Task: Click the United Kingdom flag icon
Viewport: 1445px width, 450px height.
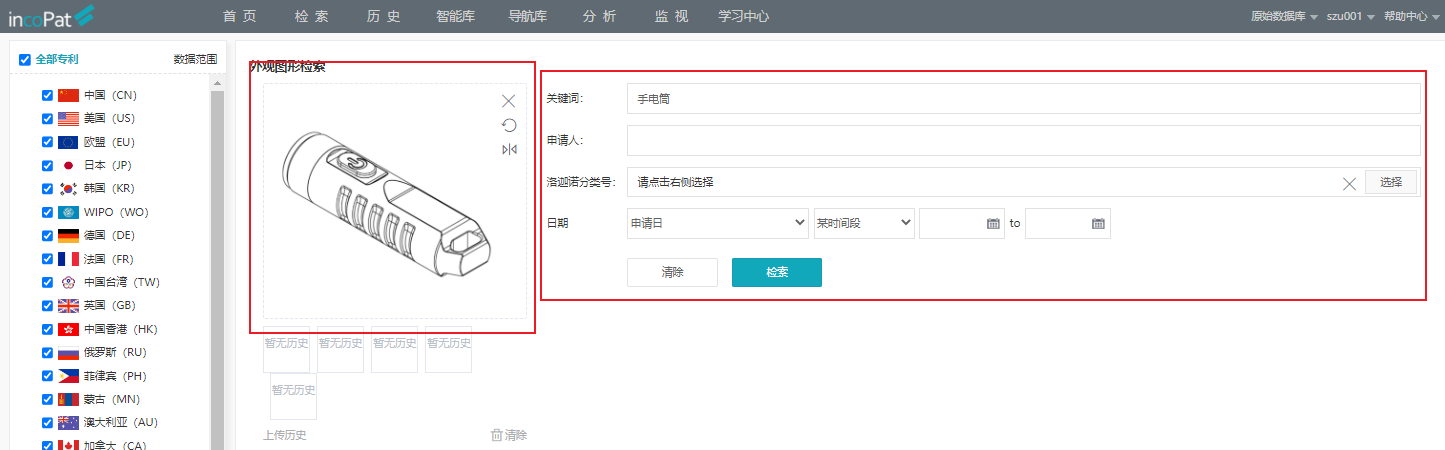Action: (x=68, y=306)
